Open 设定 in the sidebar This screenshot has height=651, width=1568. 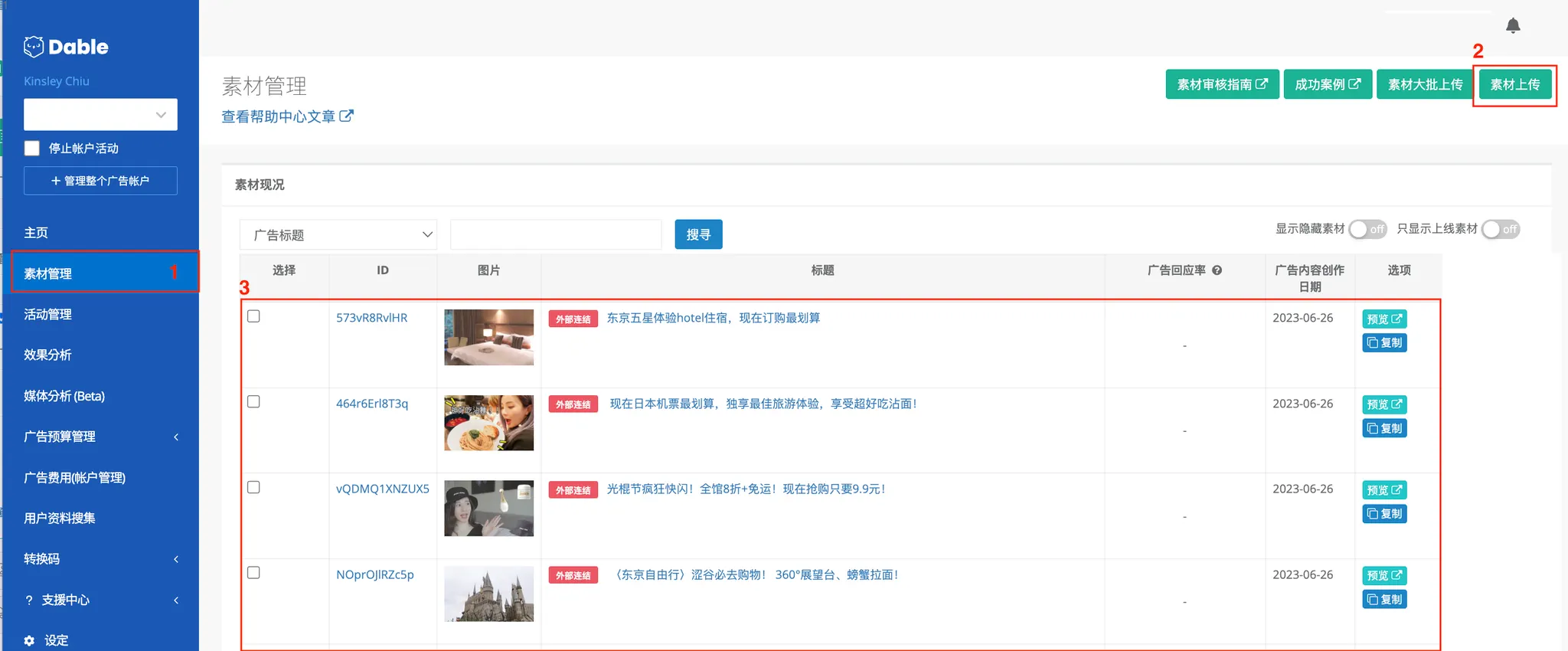pyautogui.click(x=56, y=640)
